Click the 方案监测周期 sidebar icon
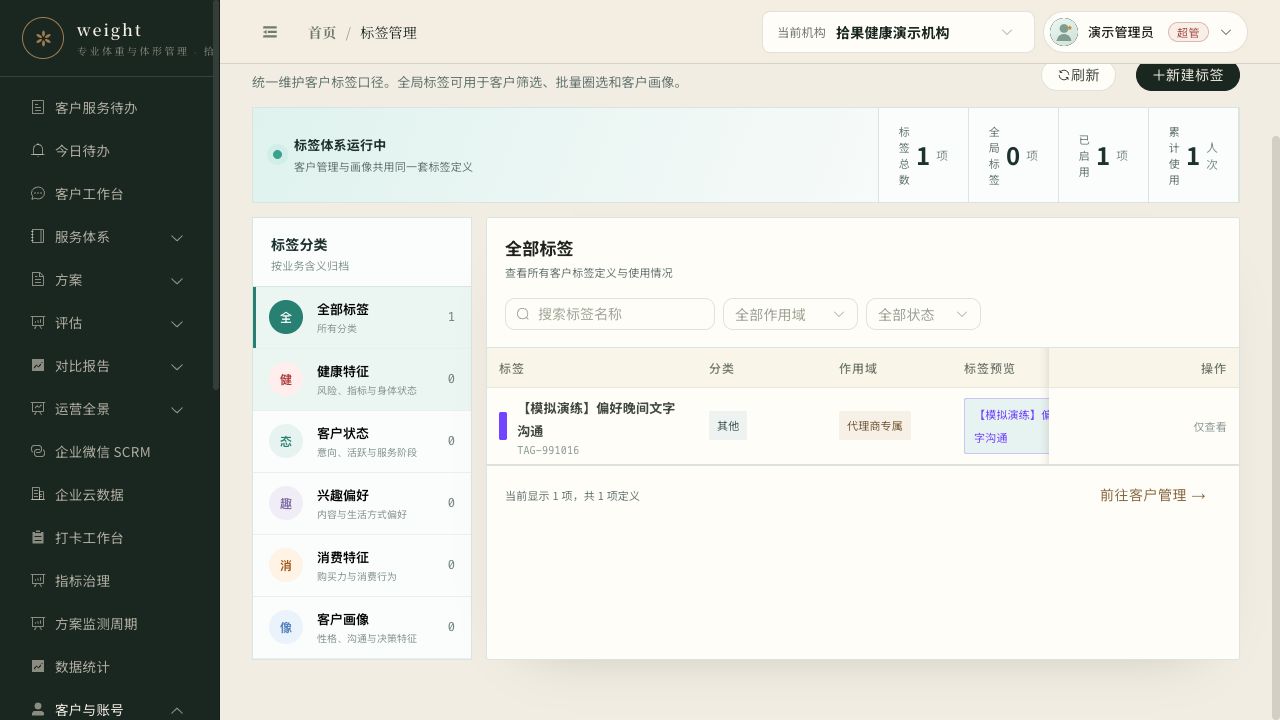This screenshot has height=720, width=1280. click(38, 623)
